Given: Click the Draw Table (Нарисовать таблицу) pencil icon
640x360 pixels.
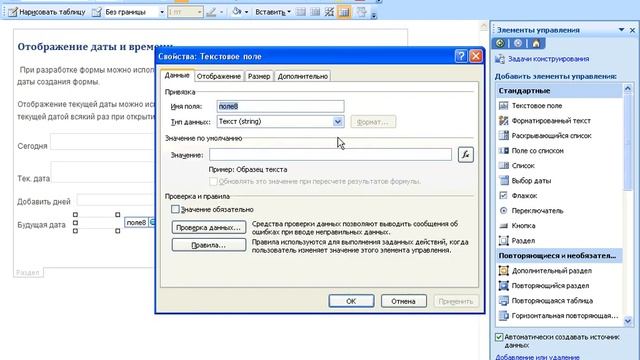Looking at the screenshot, I should coord(13,12).
